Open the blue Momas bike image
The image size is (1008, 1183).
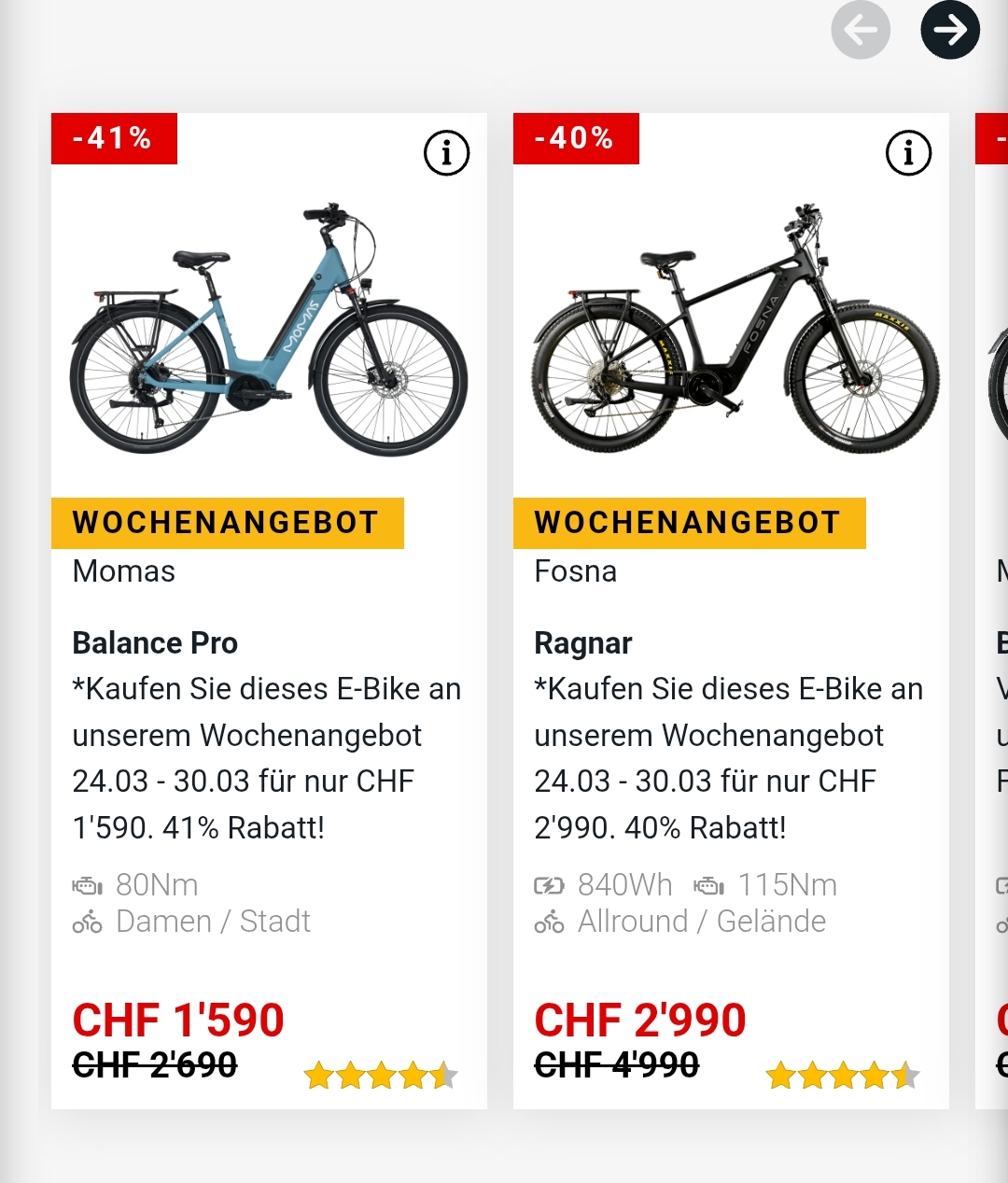click(x=269, y=331)
